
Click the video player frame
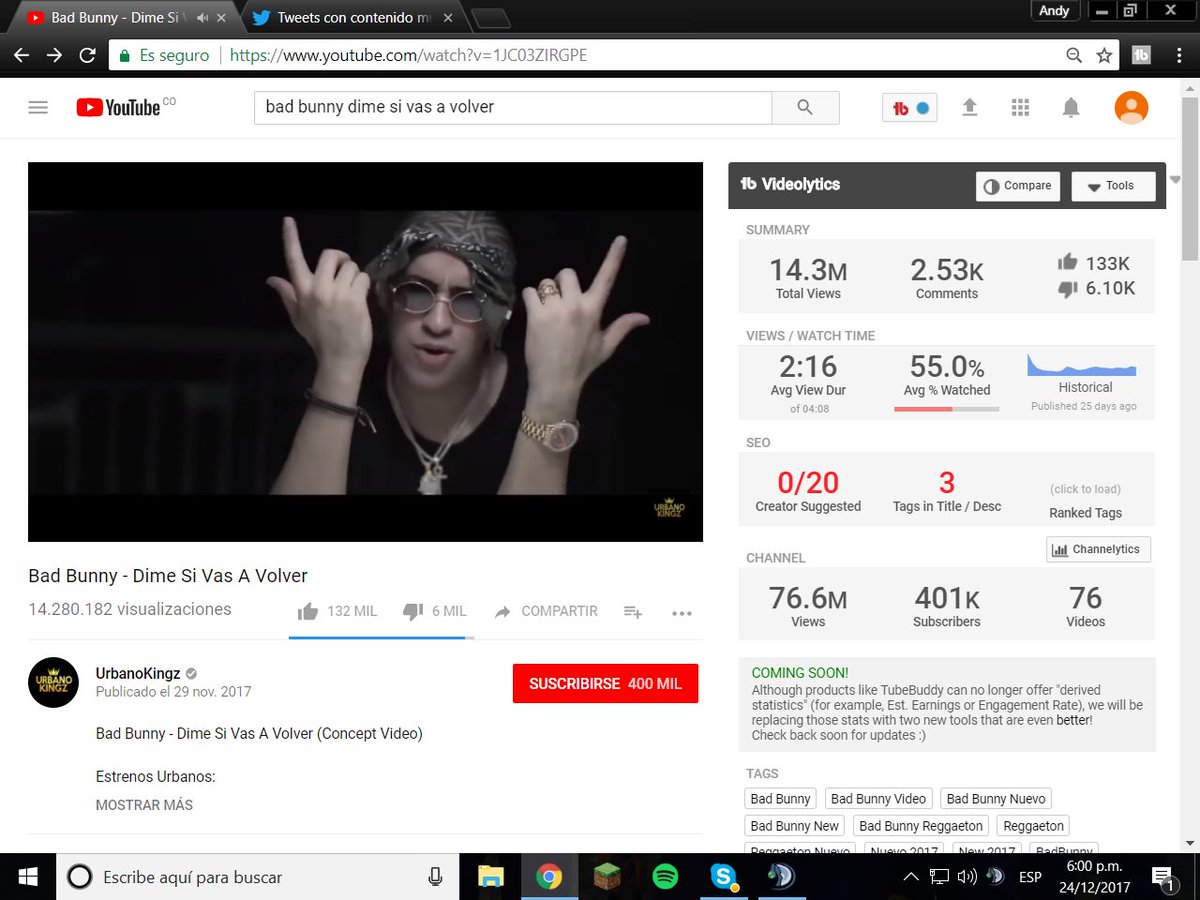click(365, 351)
